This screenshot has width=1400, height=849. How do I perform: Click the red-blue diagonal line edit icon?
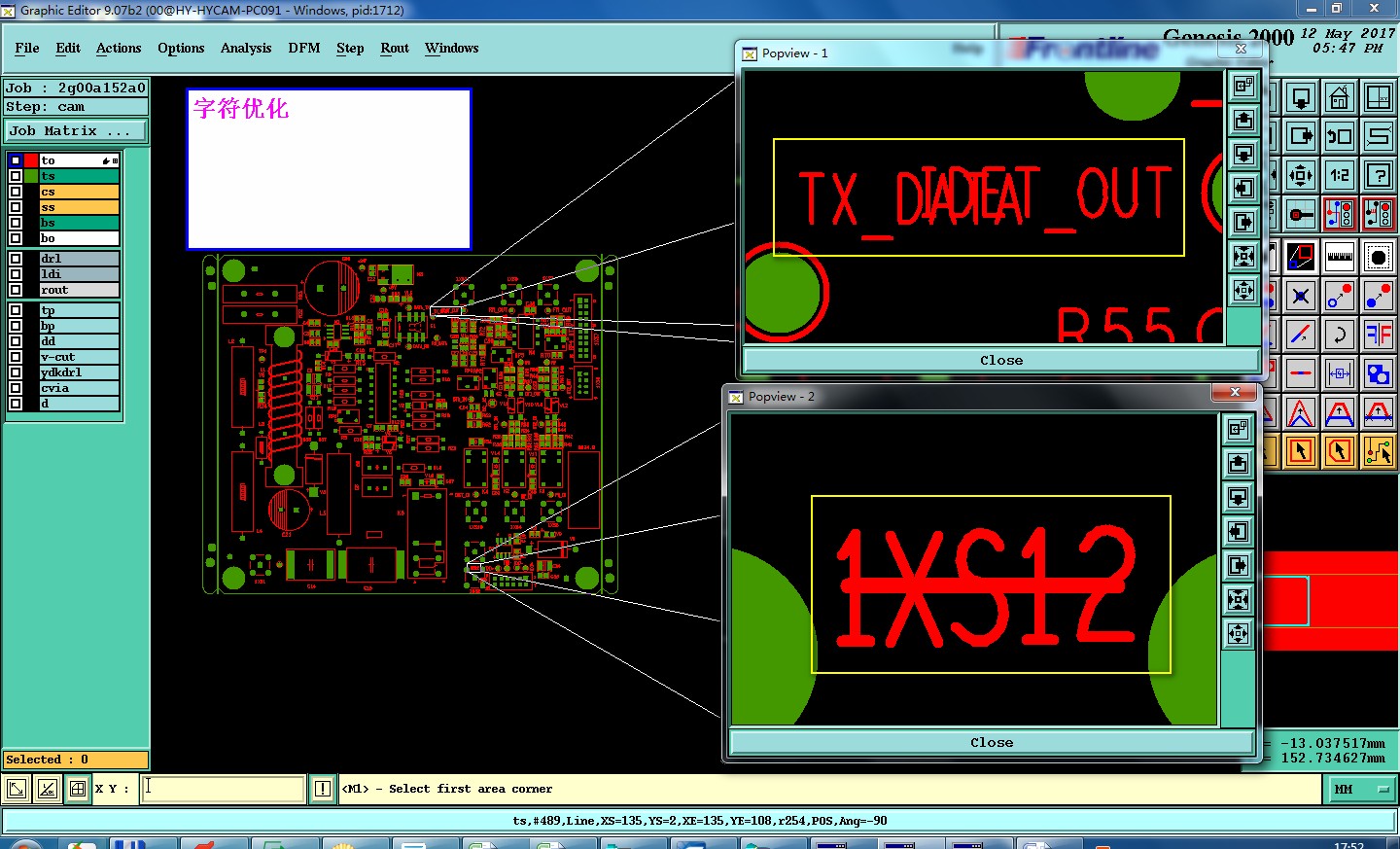[1301, 335]
